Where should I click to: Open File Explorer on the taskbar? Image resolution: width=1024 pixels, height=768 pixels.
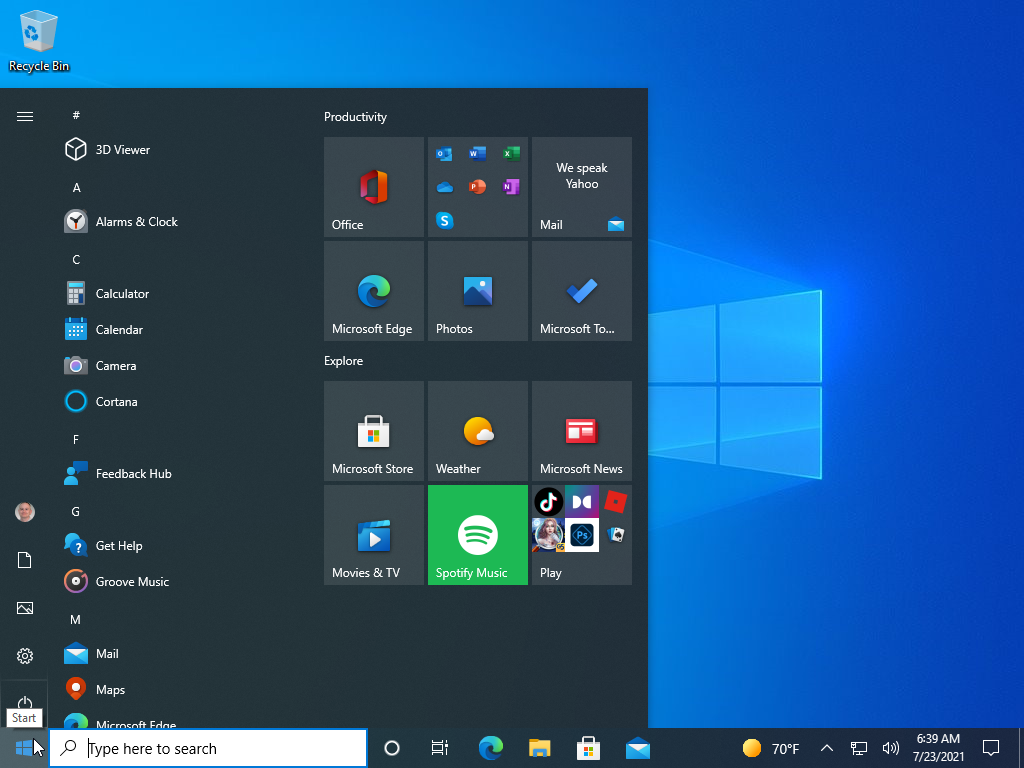click(539, 748)
